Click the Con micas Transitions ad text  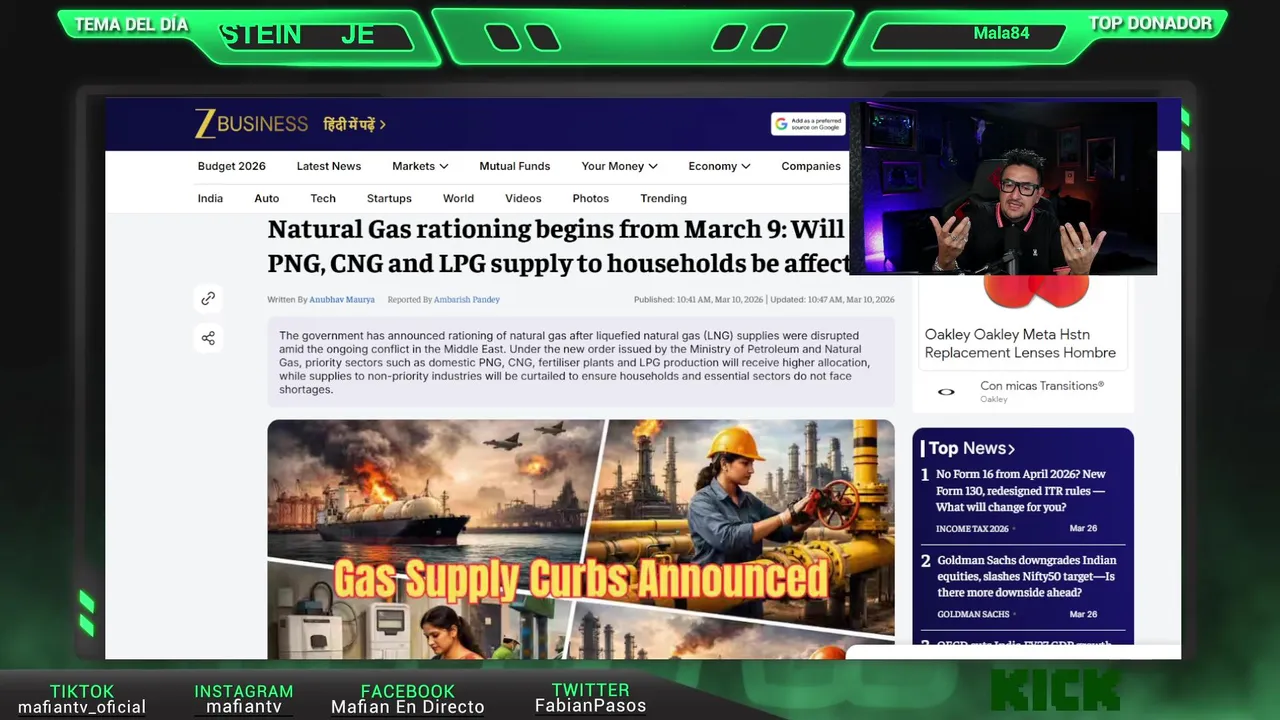point(1042,386)
